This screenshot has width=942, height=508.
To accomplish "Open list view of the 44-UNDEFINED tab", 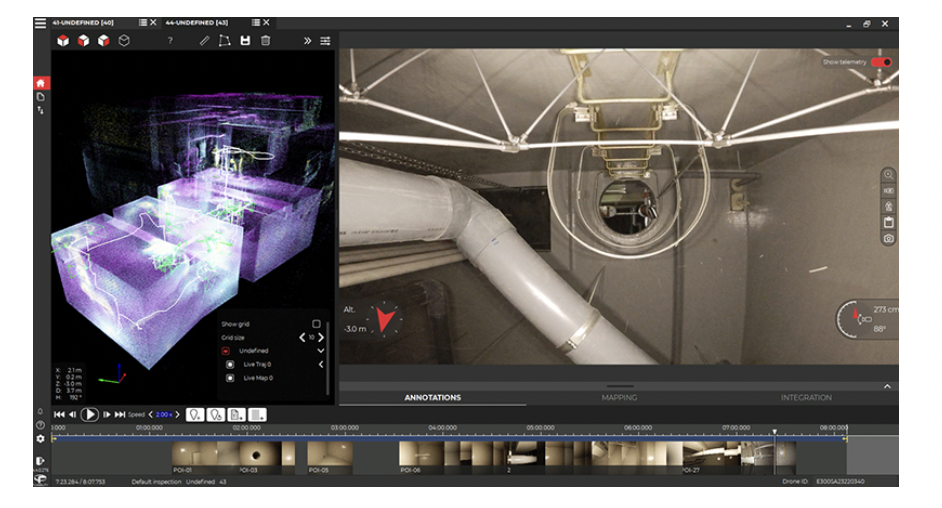I will pyautogui.click(x=256, y=22).
